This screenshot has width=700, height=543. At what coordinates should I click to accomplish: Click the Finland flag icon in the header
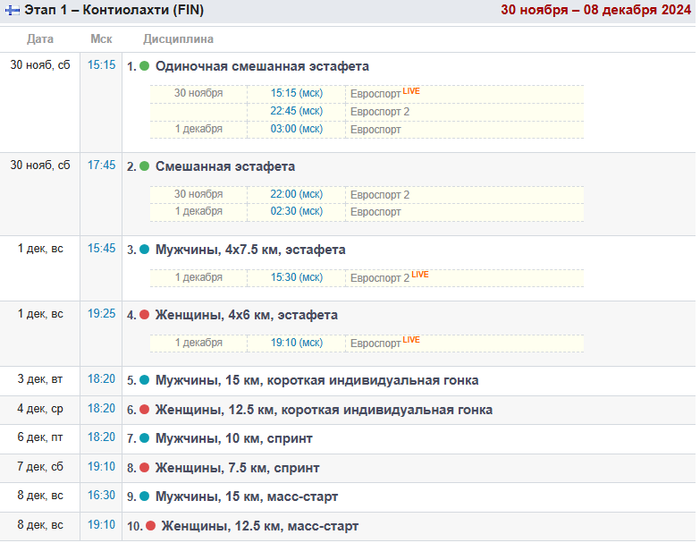(x=12, y=10)
